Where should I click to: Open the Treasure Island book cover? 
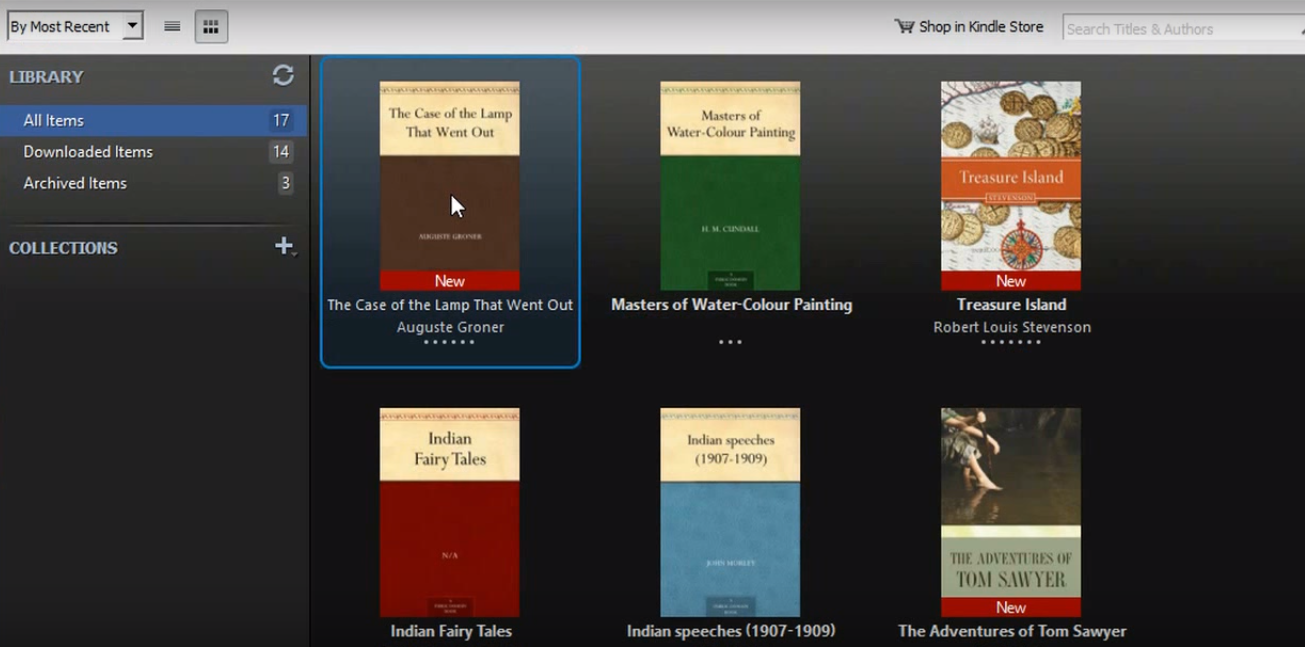point(1011,186)
